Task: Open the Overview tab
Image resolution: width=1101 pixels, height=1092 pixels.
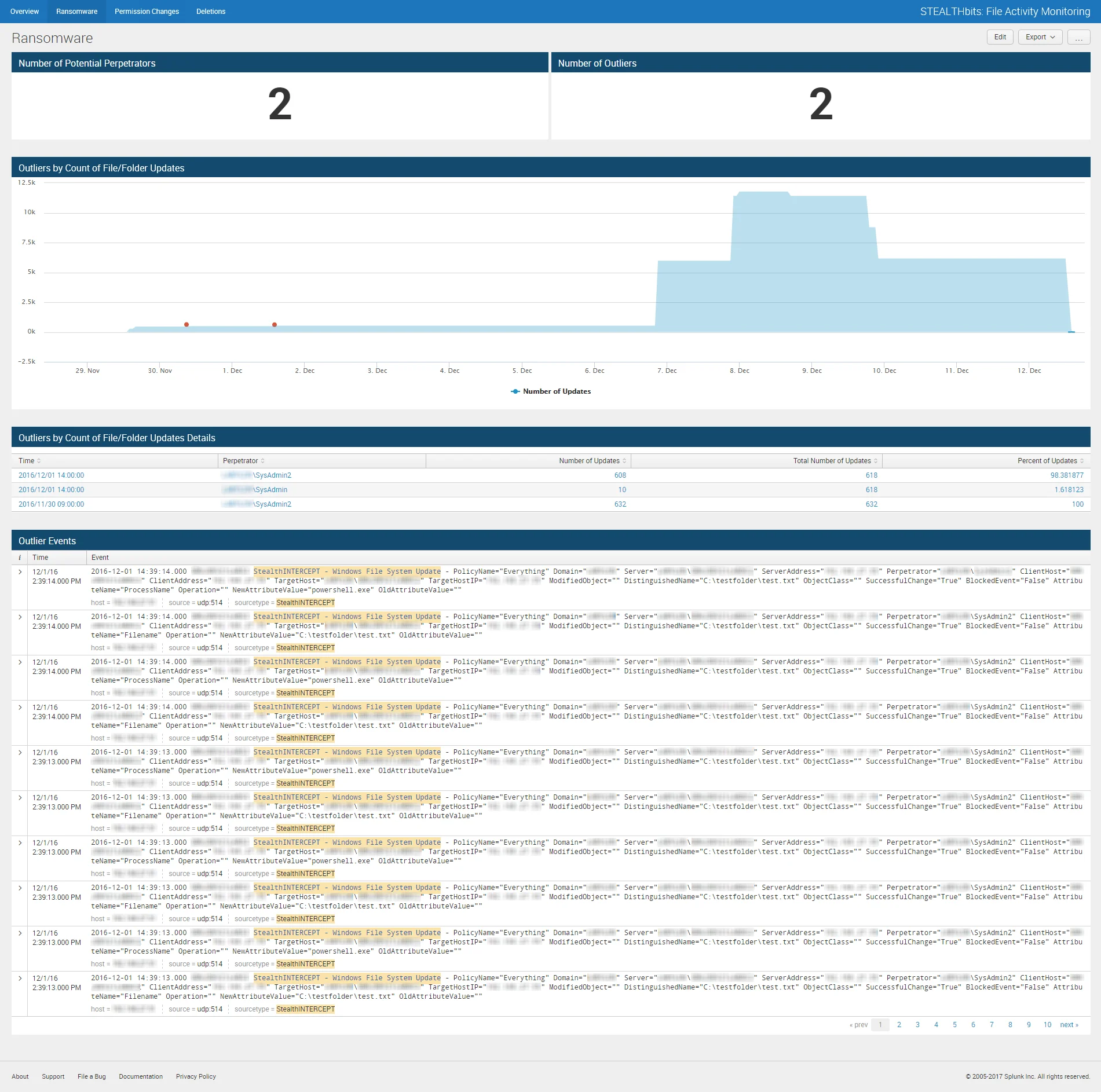Action: point(24,12)
